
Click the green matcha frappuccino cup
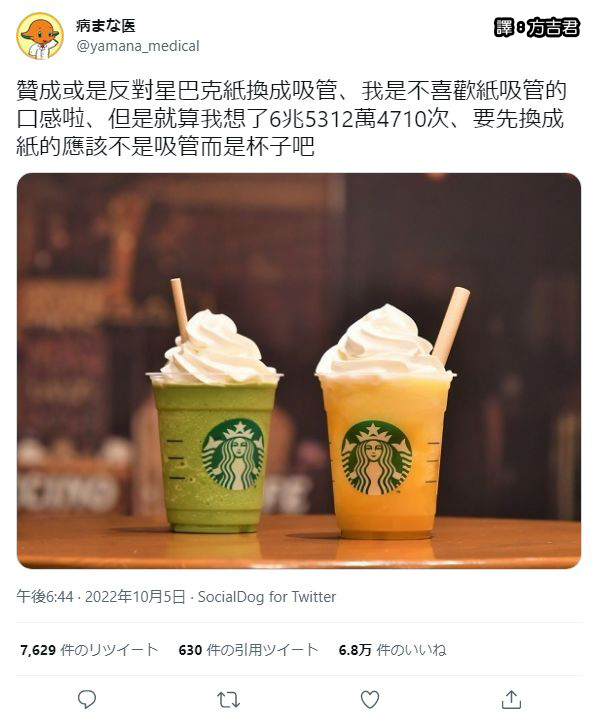click(214, 452)
